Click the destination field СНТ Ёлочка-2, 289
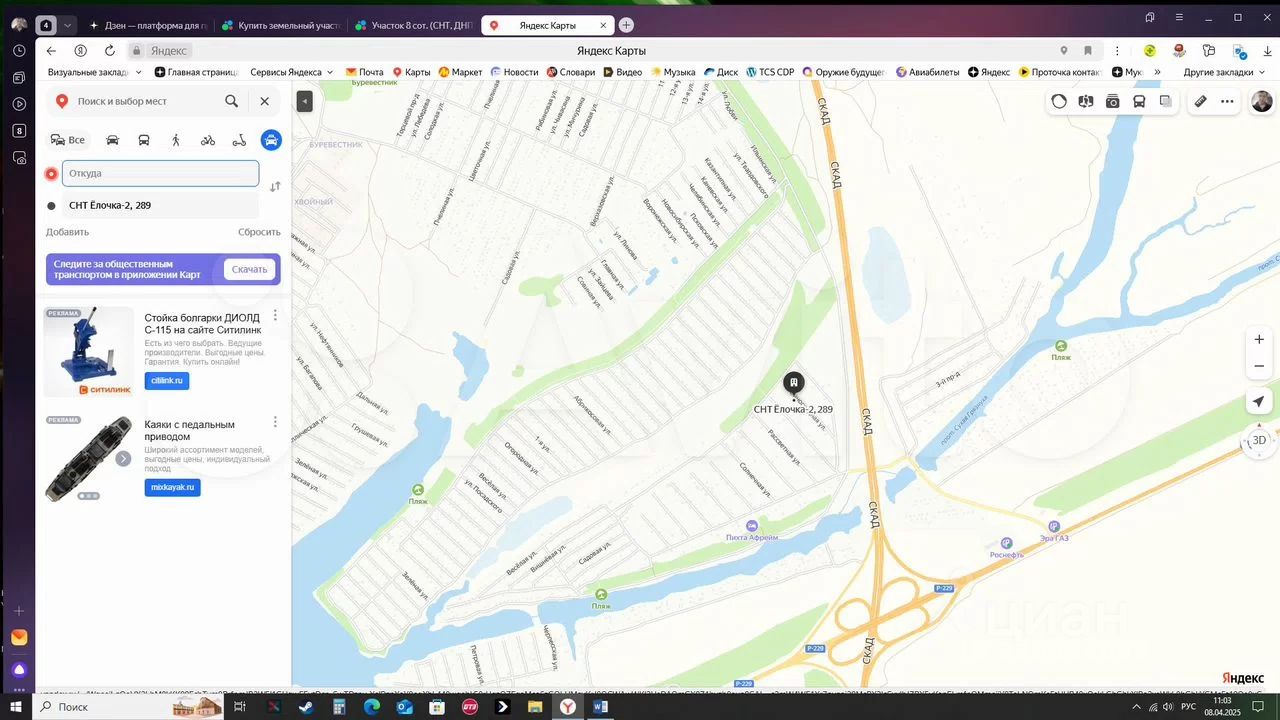The image size is (1280, 720). (160, 205)
